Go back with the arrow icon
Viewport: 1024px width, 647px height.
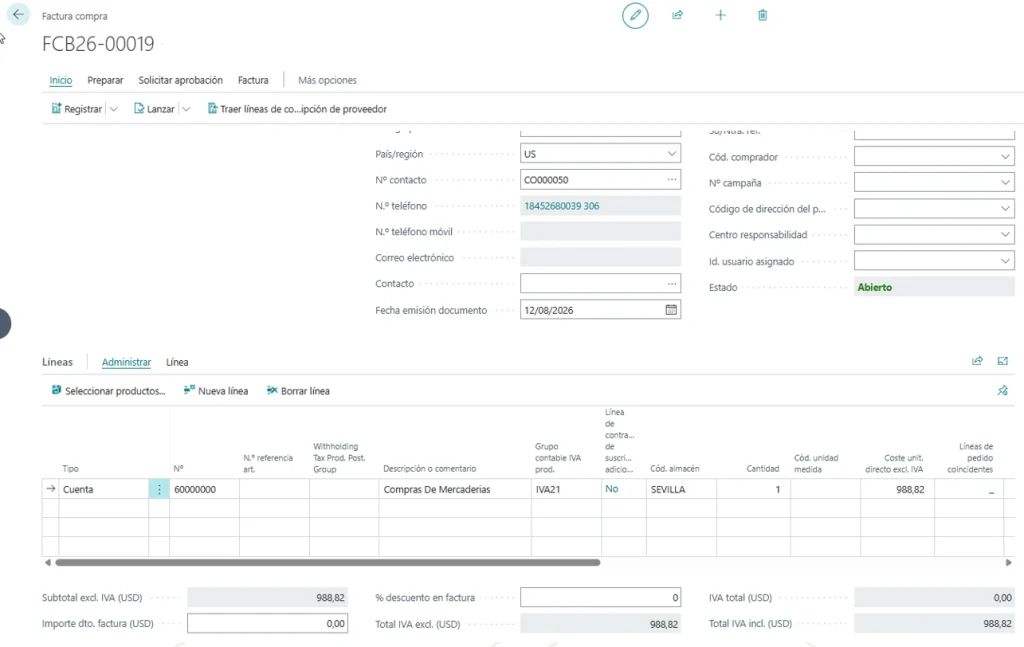pos(18,14)
